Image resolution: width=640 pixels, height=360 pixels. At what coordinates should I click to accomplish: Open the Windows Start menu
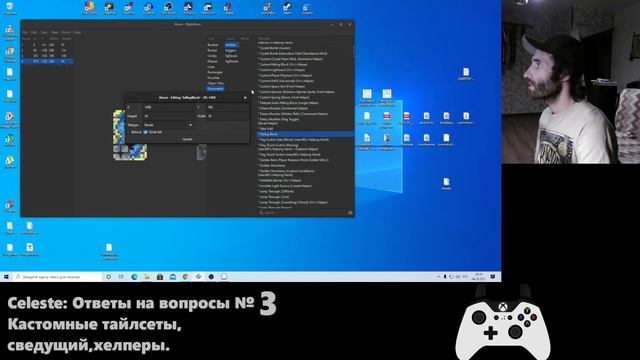click(x=6, y=277)
